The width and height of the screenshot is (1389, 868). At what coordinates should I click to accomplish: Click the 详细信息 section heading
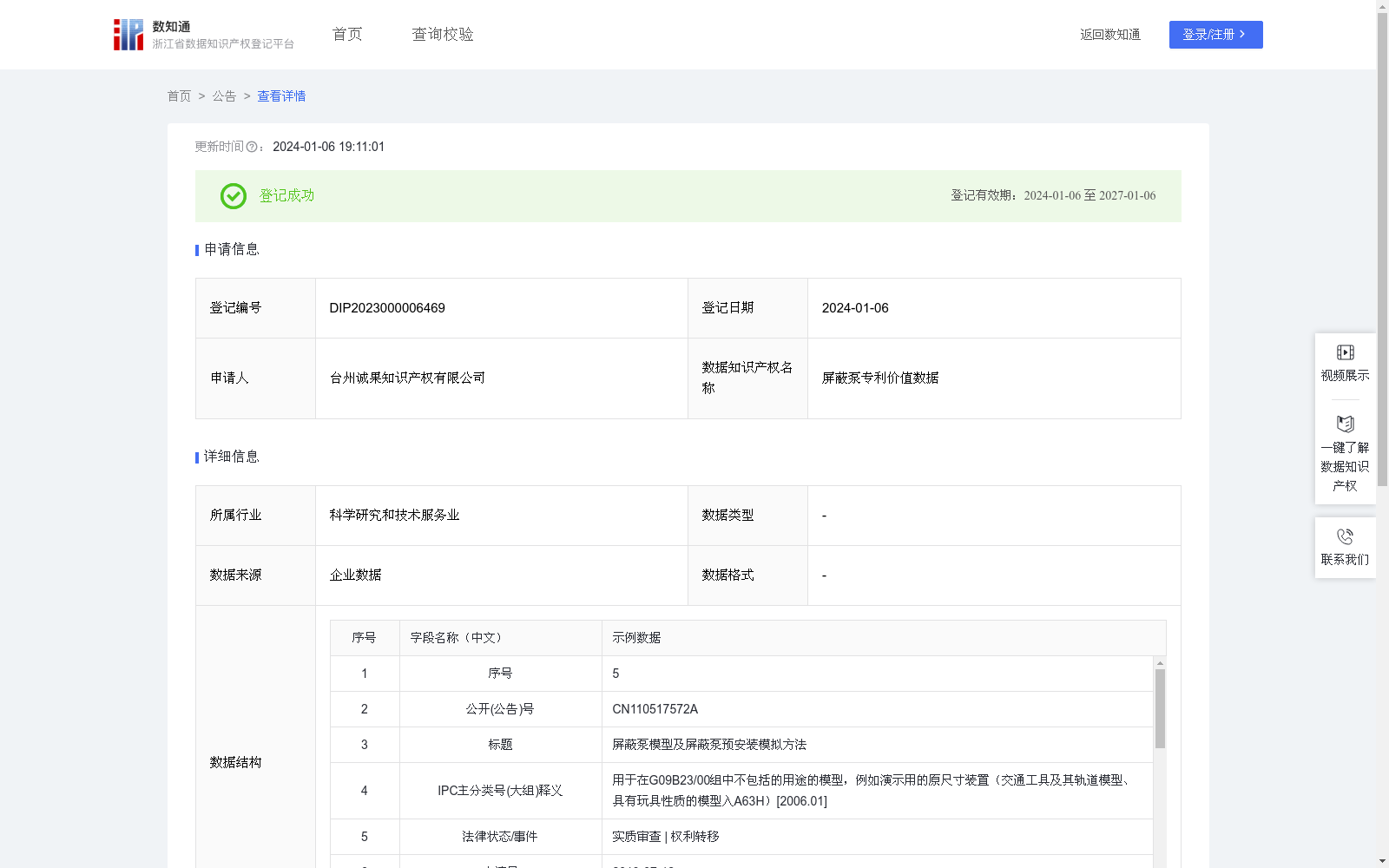click(x=231, y=457)
